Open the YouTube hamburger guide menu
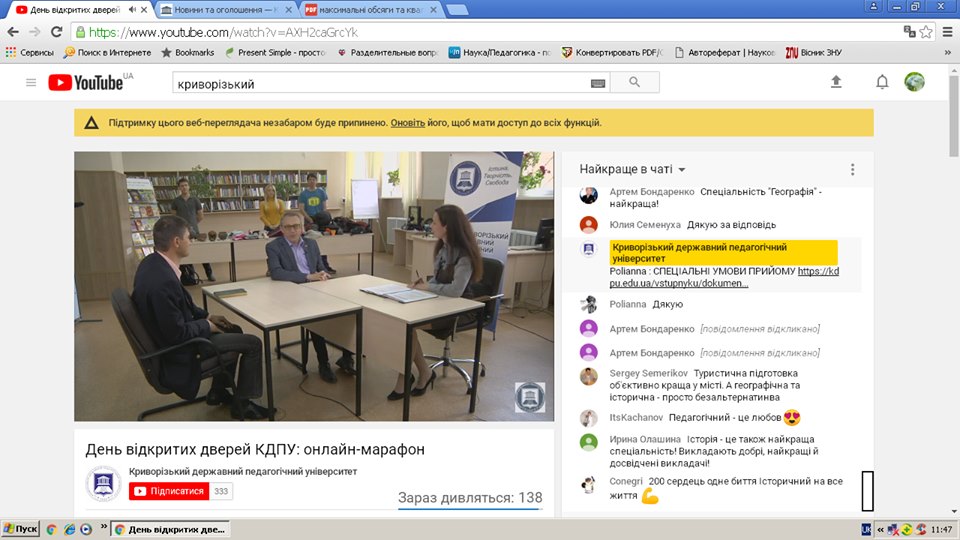 [31, 83]
